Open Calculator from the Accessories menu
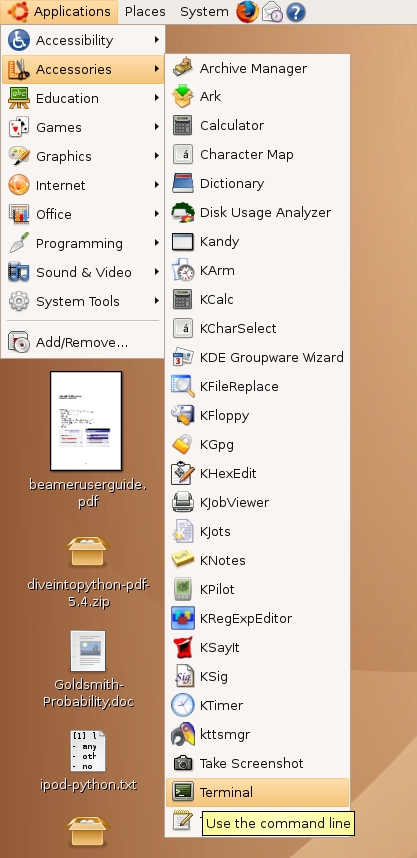 tap(257, 125)
